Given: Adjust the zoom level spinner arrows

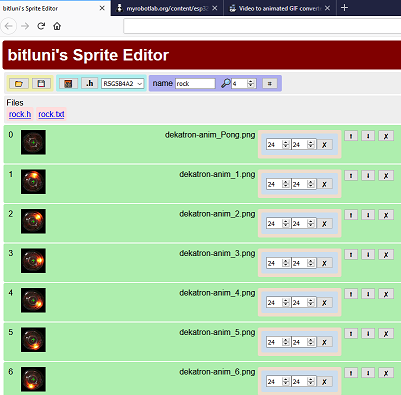Looking at the screenshot, I should click(251, 83).
